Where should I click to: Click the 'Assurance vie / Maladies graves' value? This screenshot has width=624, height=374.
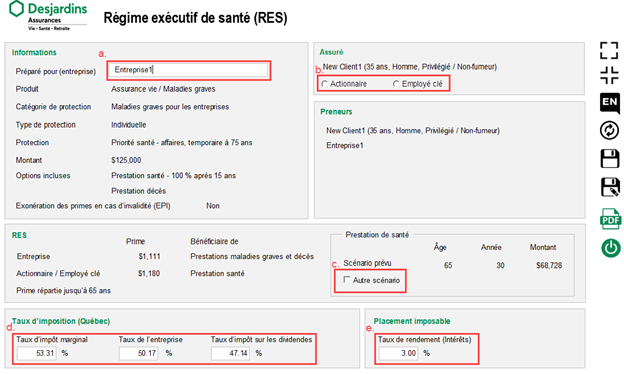(163, 89)
